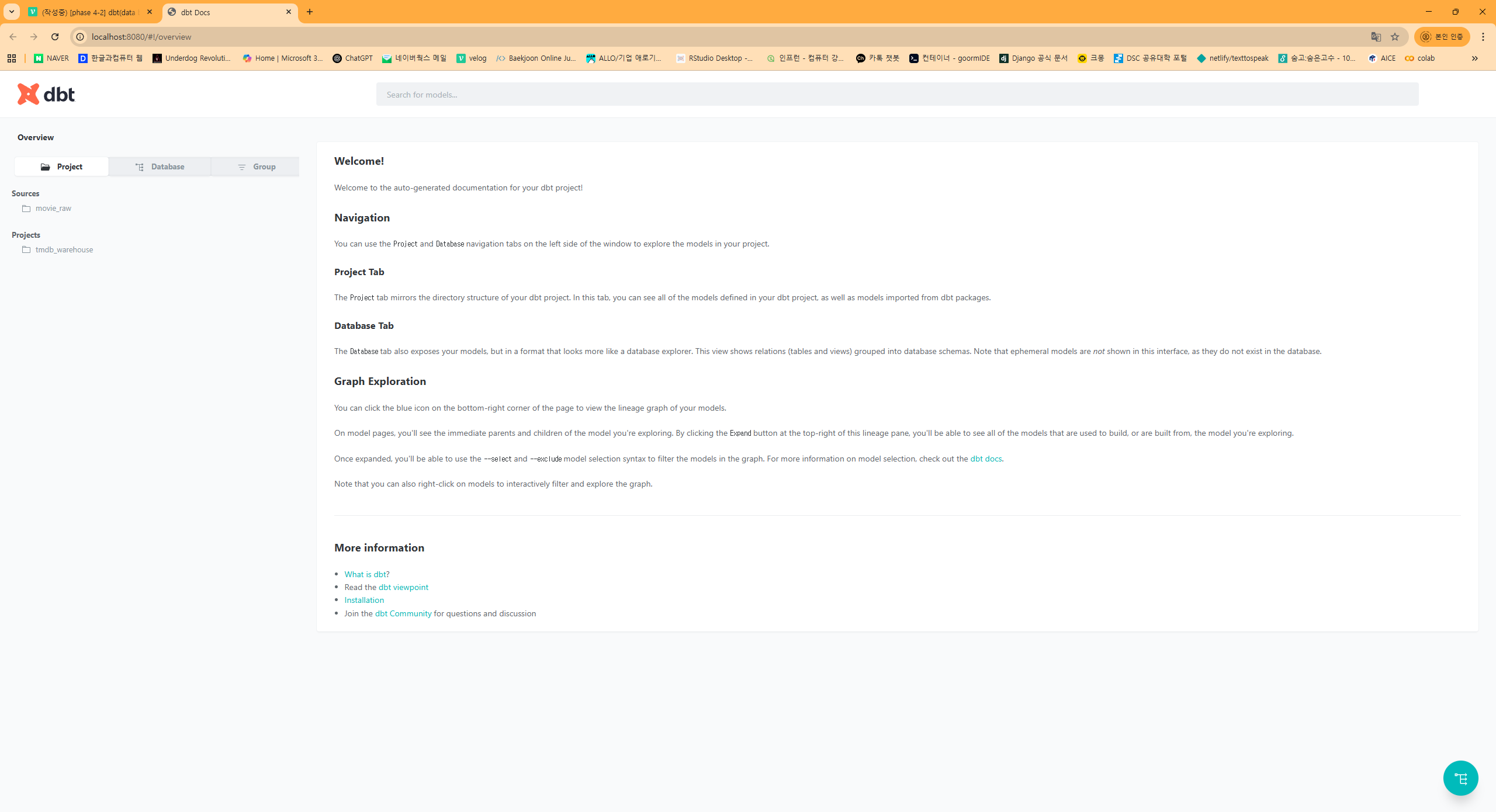
Task: Follow the dbt Community link
Action: click(403, 613)
